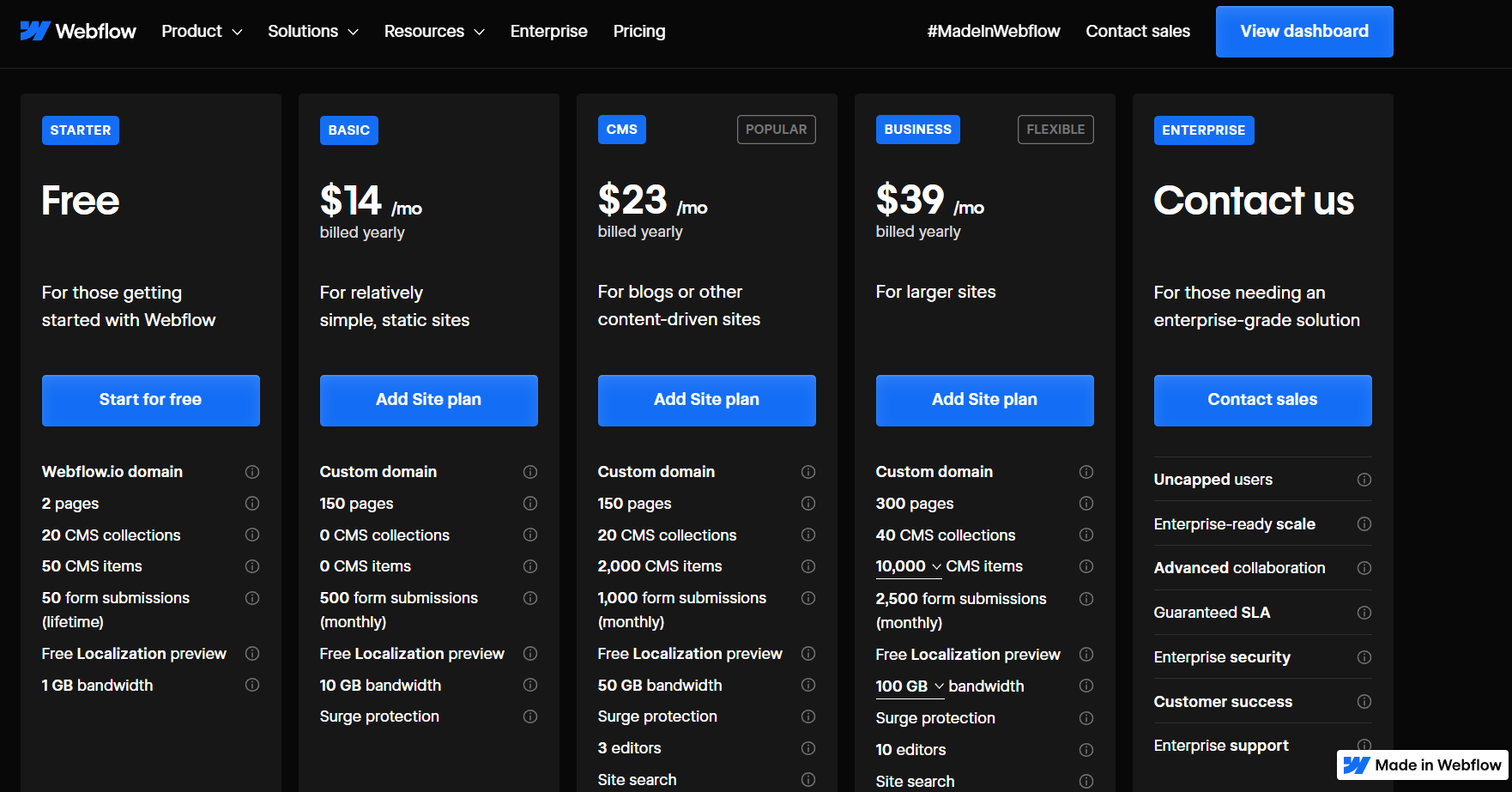Open info for Starter 20 CMS collections
The height and width of the screenshot is (792, 1512).
252,535
